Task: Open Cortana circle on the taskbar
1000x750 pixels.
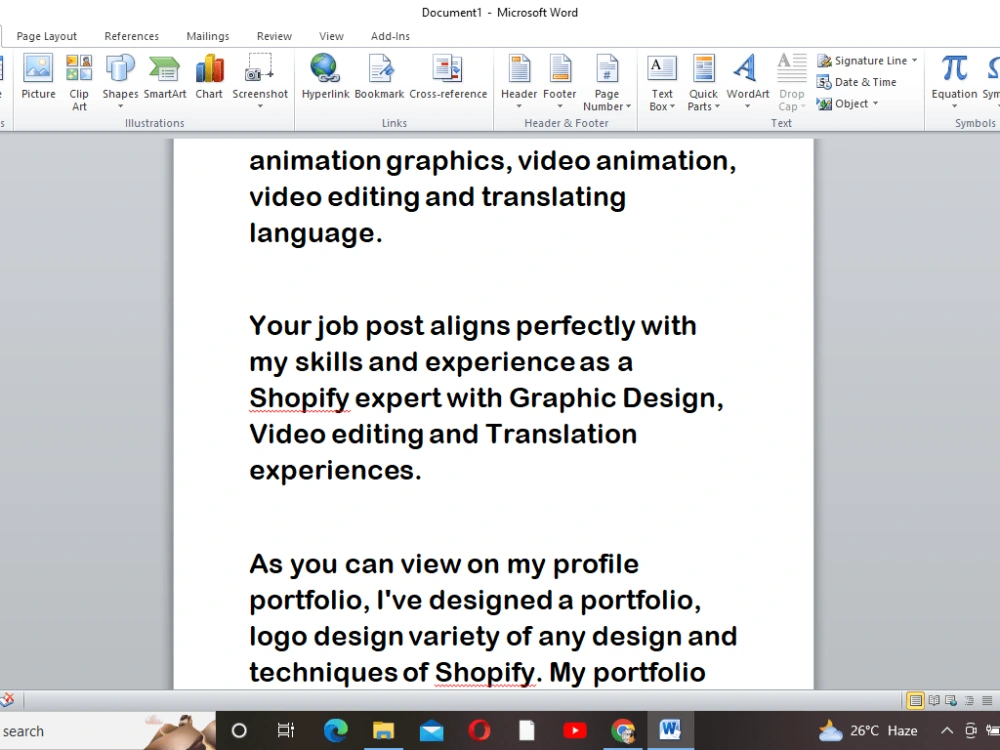Action: (x=239, y=731)
